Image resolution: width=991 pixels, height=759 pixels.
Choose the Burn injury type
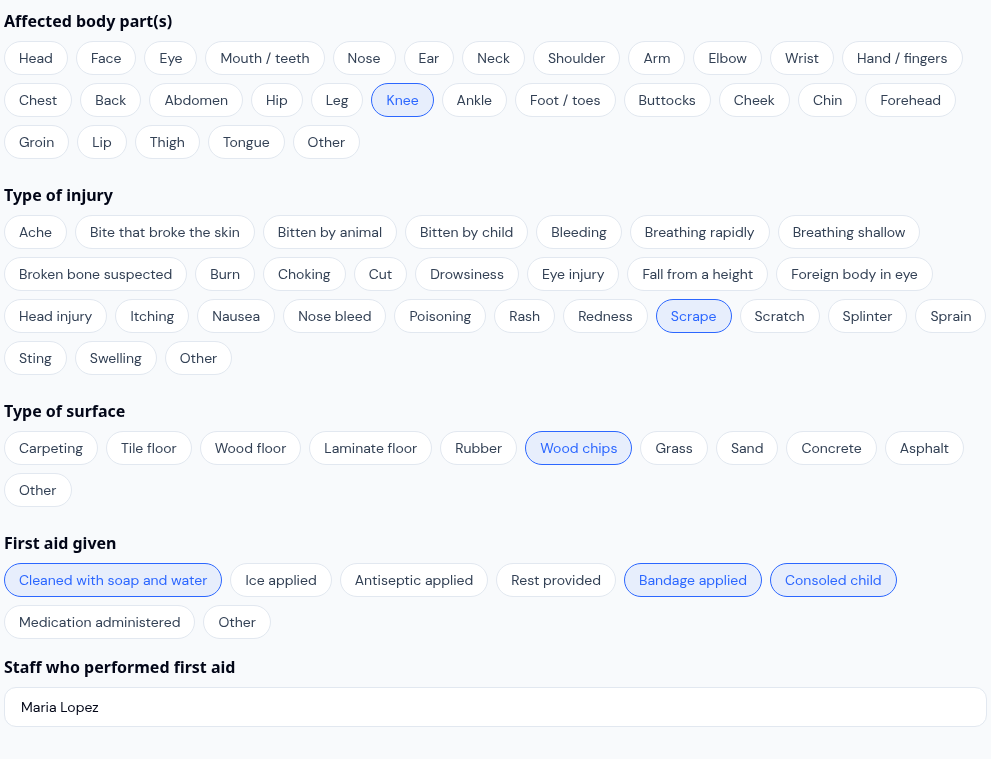point(225,274)
